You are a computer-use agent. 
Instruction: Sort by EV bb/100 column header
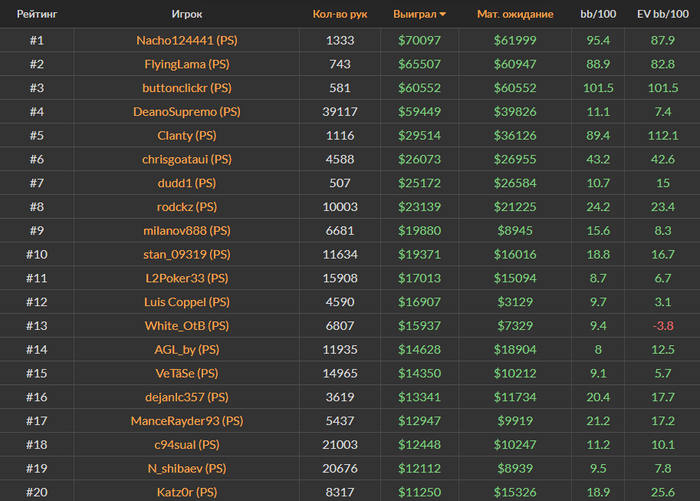[x=662, y=15]
